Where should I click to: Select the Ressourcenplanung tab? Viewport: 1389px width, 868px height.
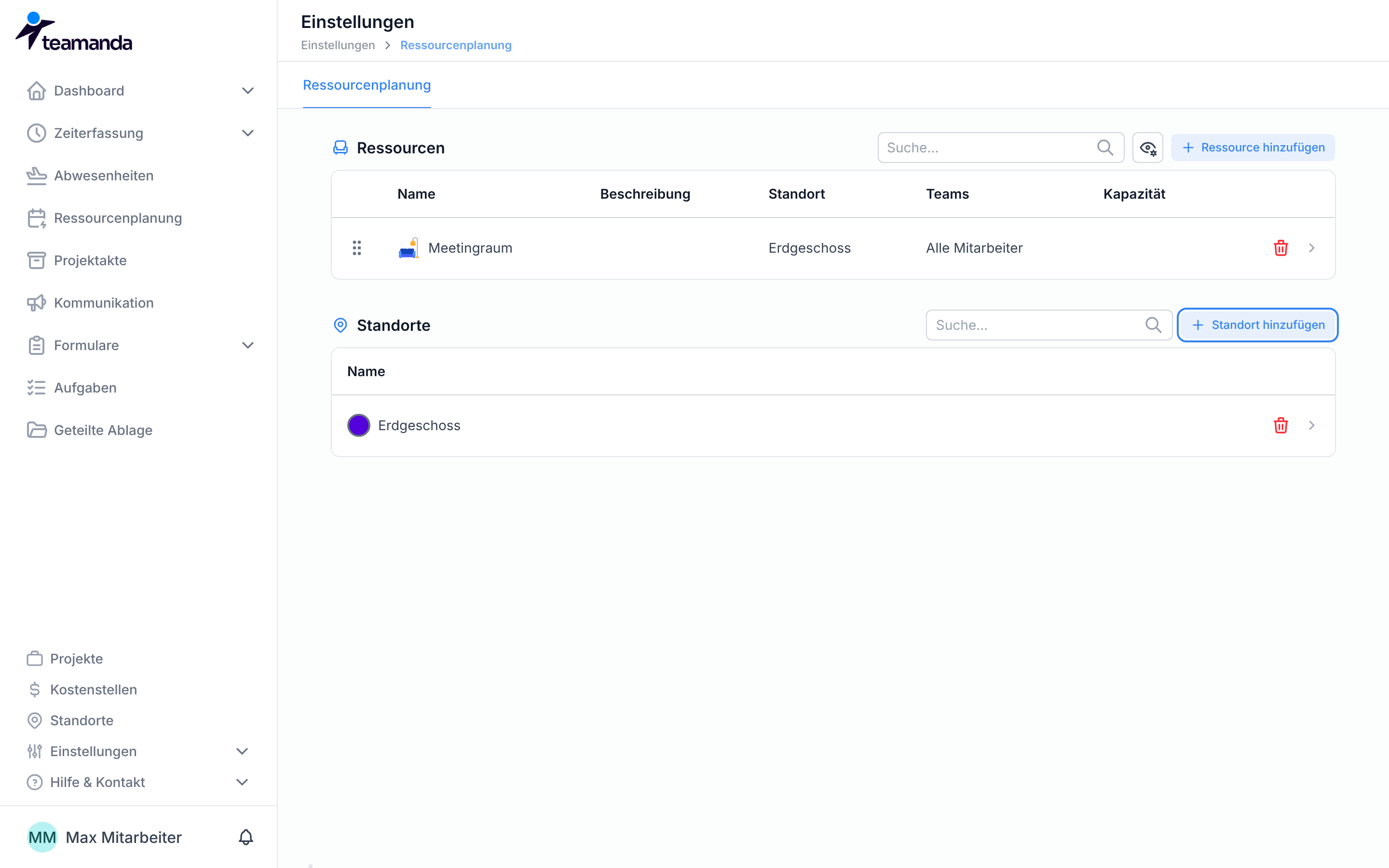pos(367,85)
